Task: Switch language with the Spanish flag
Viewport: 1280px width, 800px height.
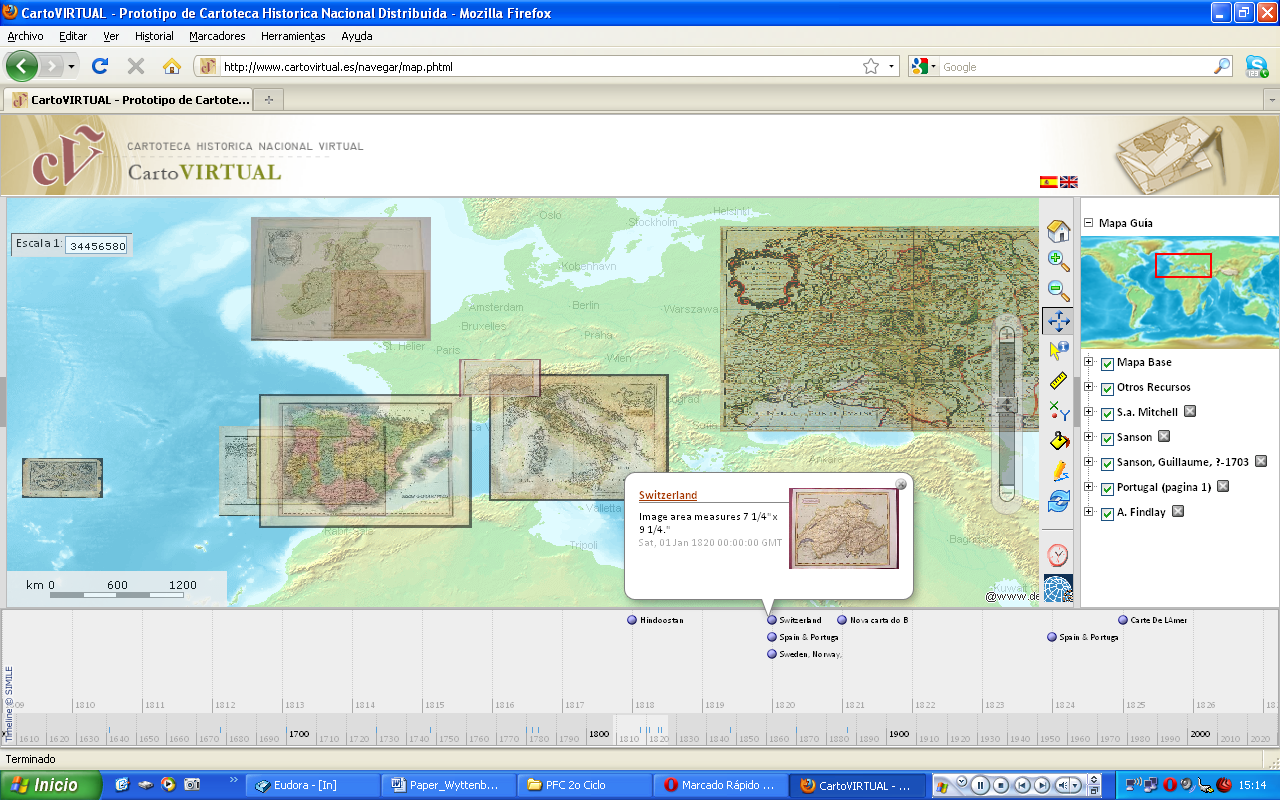Action: (x=1048, y=182)
